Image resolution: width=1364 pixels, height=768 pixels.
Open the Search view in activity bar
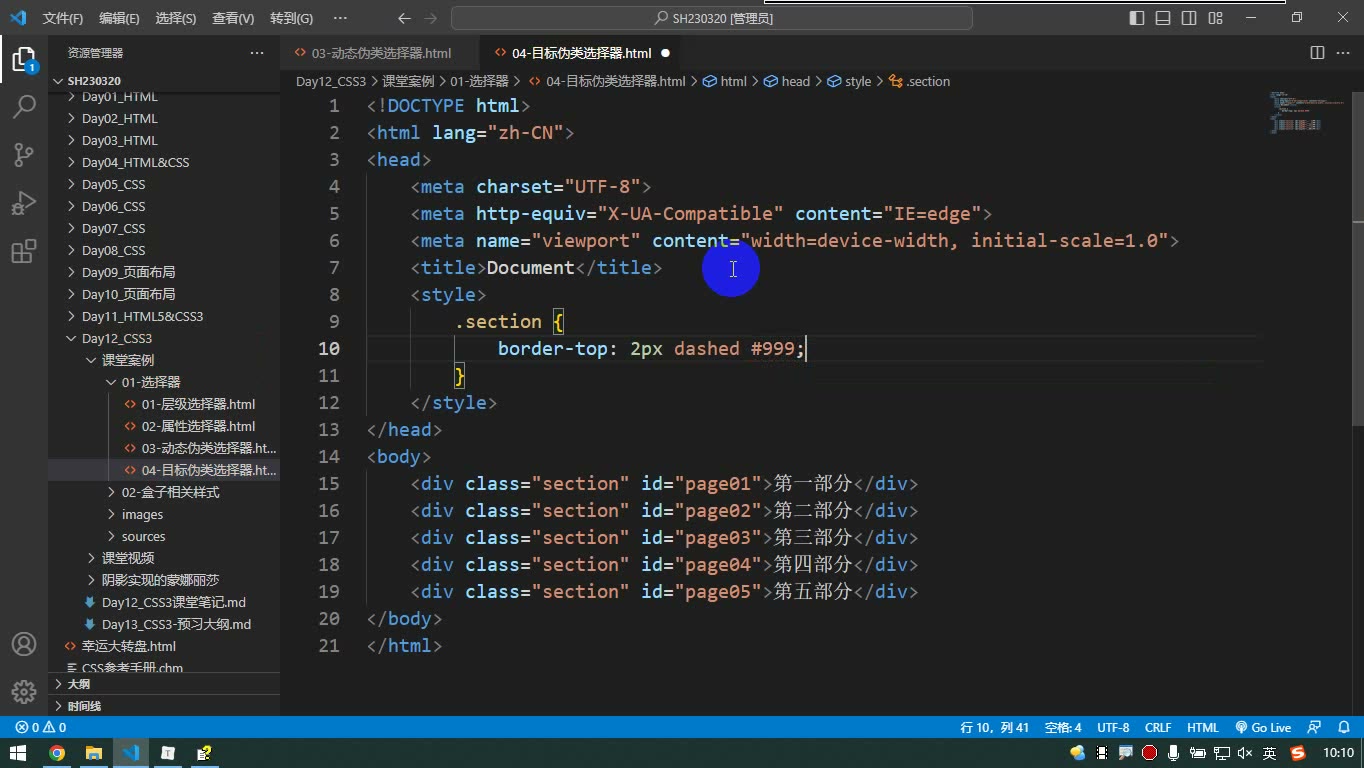click(x=24, y=106)
